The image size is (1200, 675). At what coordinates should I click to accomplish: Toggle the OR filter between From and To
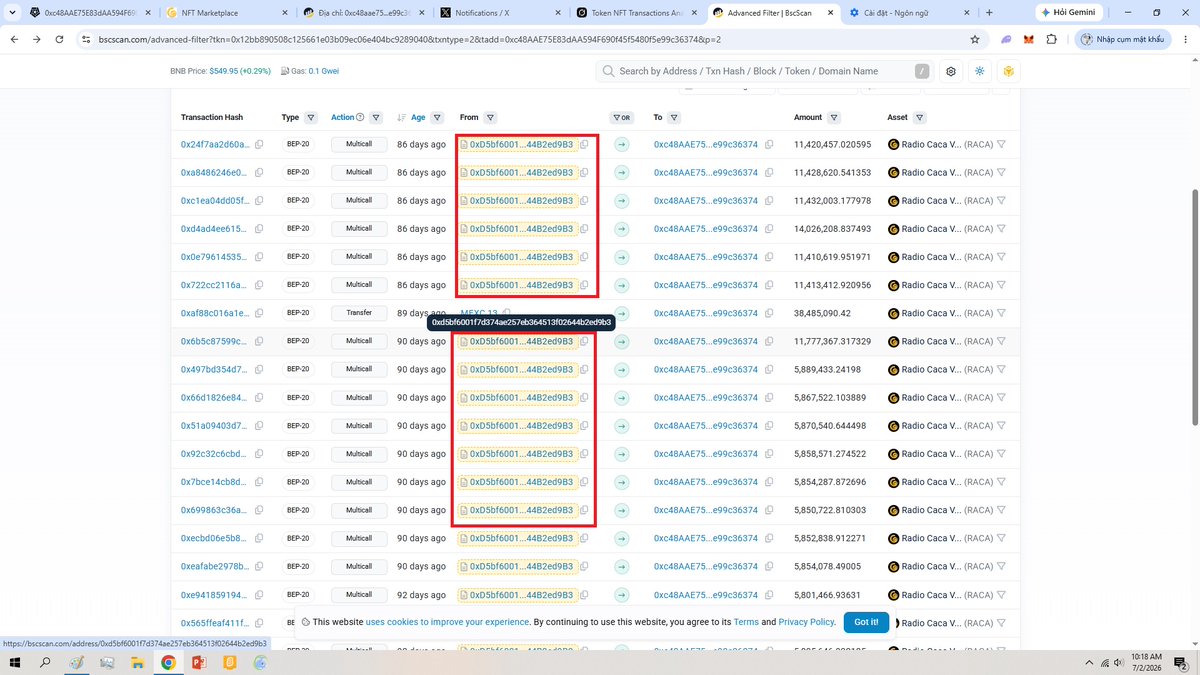point(621,117)
